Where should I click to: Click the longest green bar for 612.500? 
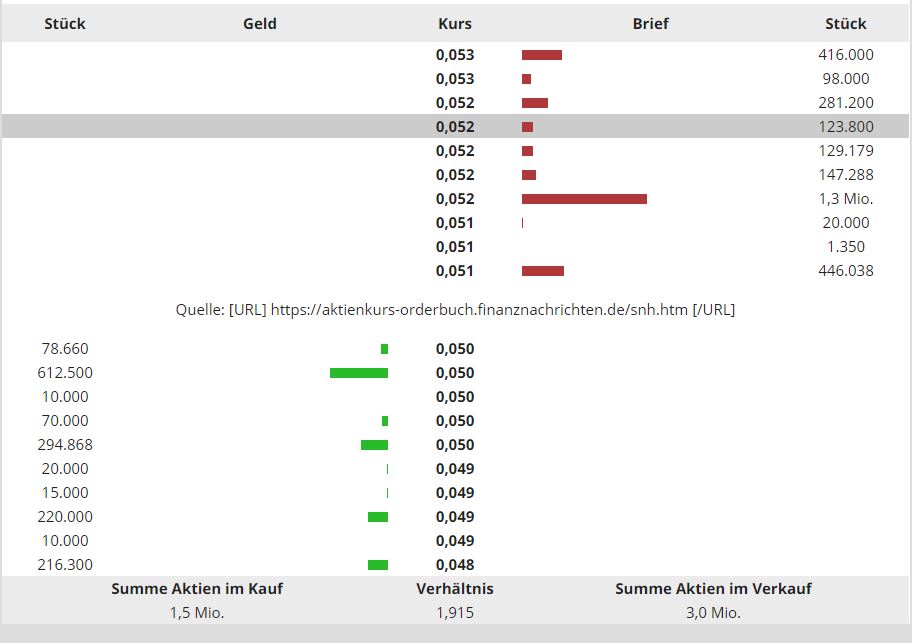tap(359, 373)
